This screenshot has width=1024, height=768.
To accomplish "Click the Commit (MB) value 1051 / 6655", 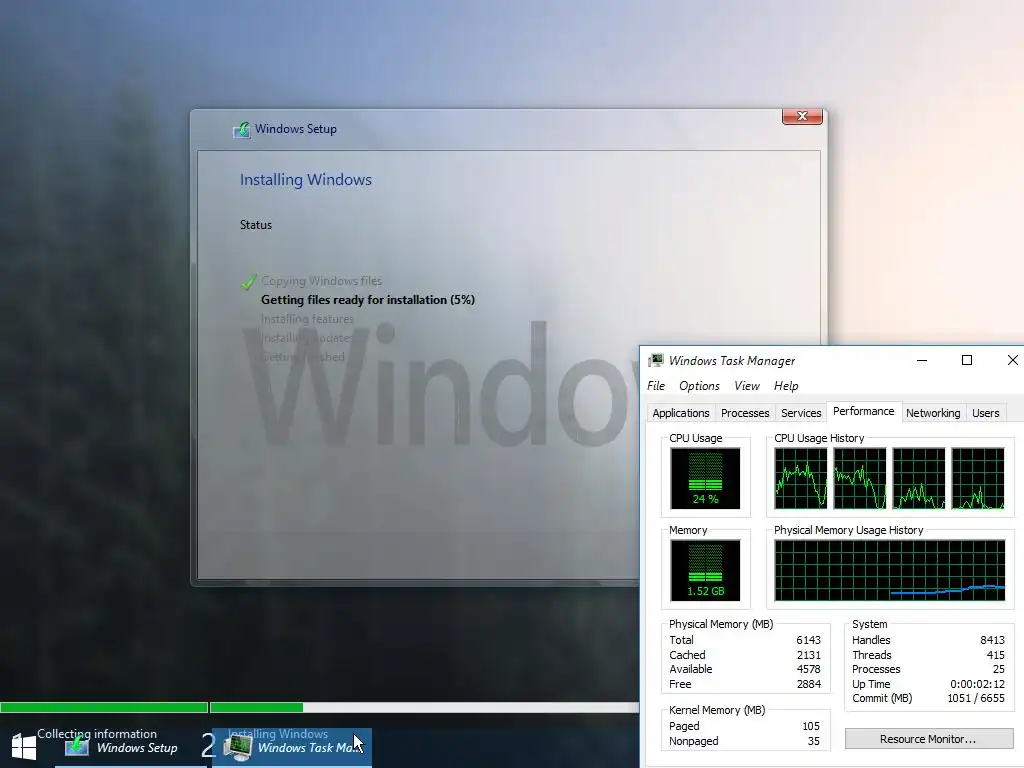I will click(x=976, y=698).
